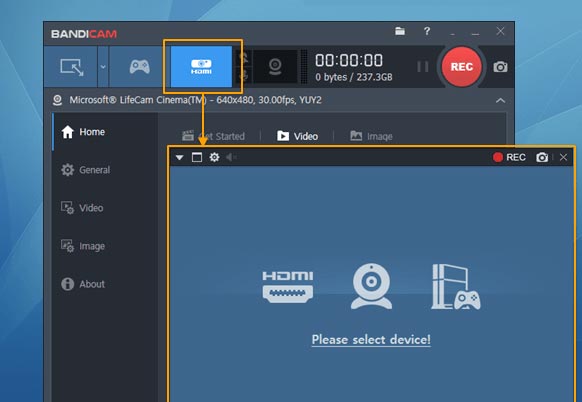The height and width of the screenshot is (402, 582).
Task: Click the 00:00:00 recording timer
Action: [349, 61]
